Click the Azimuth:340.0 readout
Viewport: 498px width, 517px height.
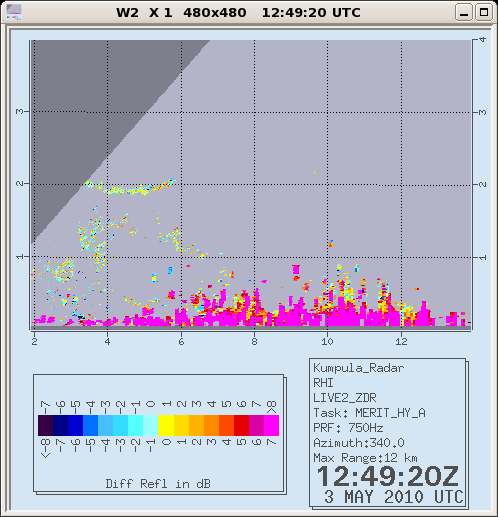[x=359, y=443]
